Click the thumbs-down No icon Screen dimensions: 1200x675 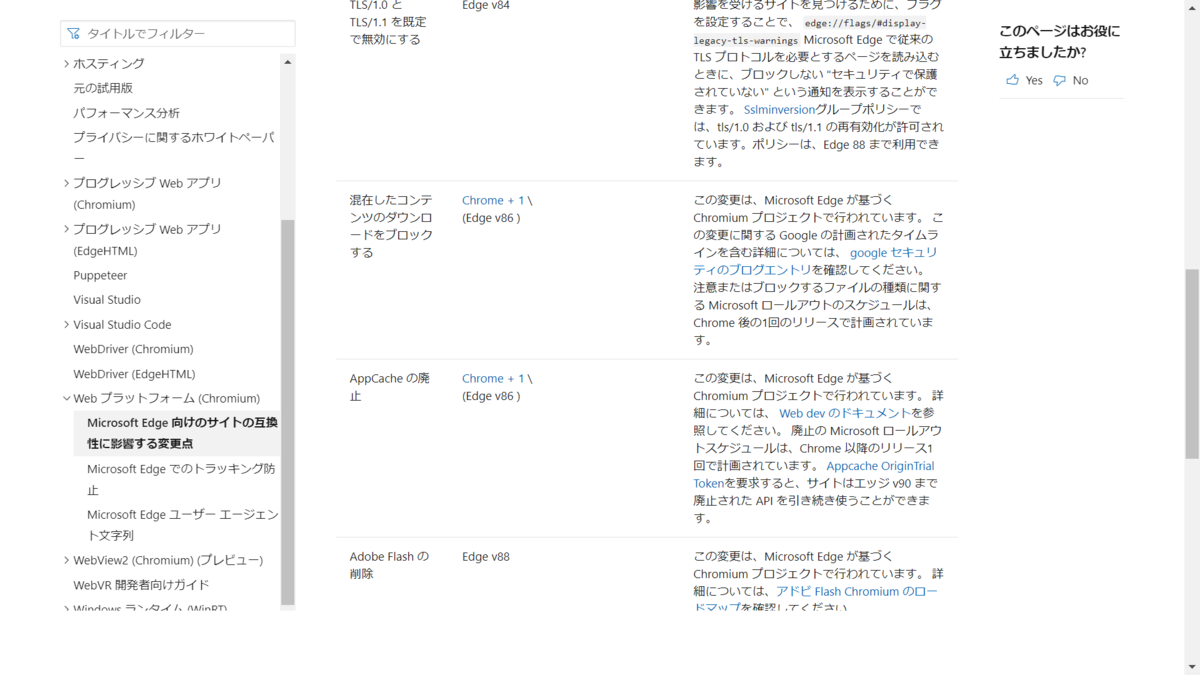point(1059,80)
